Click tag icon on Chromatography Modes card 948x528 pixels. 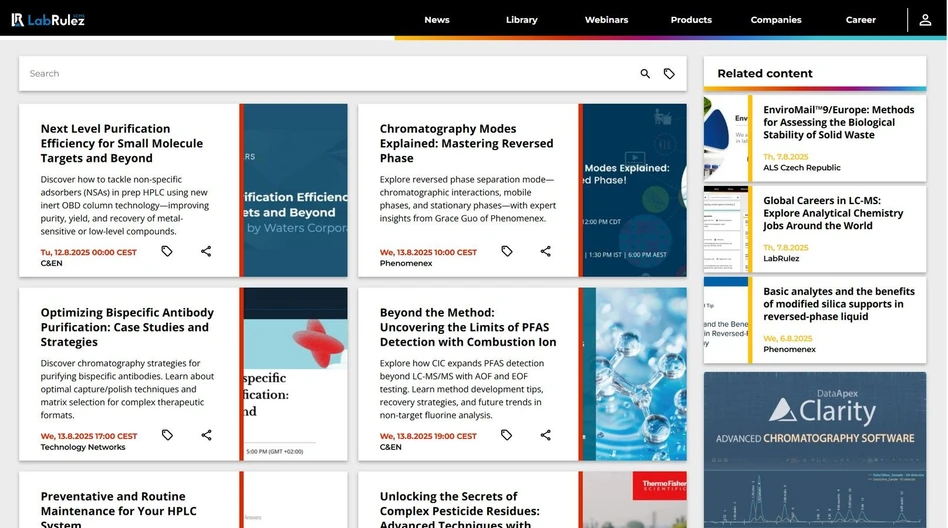(x=506, y=251)
